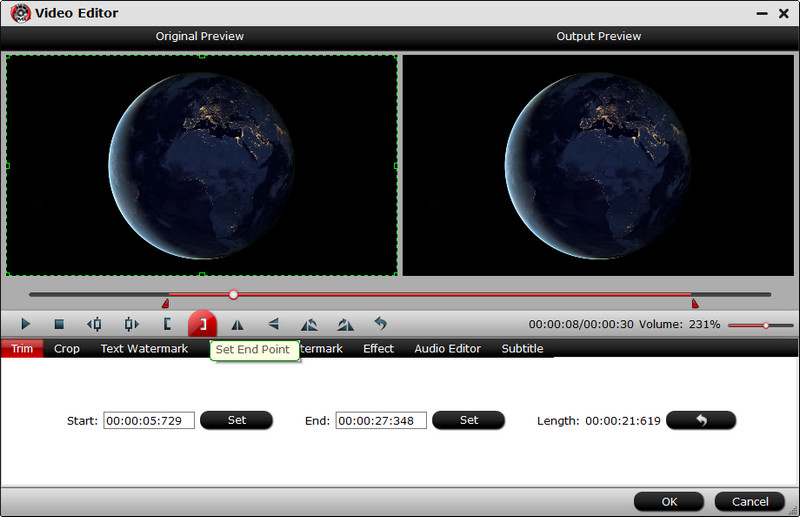
Task: Rotate video 90 degrees counterclockwise
Action: [309, 324]
